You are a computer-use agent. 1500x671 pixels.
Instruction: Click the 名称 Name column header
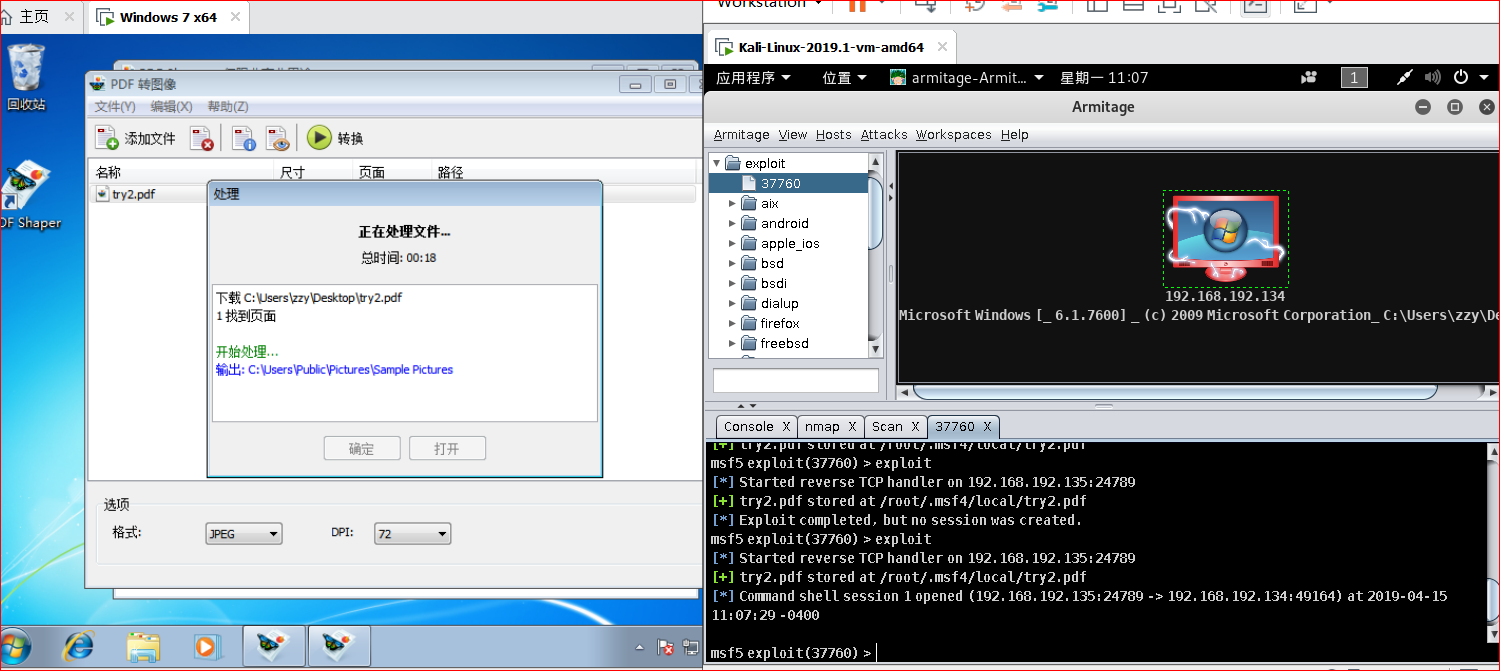click(x=181, y=172)
